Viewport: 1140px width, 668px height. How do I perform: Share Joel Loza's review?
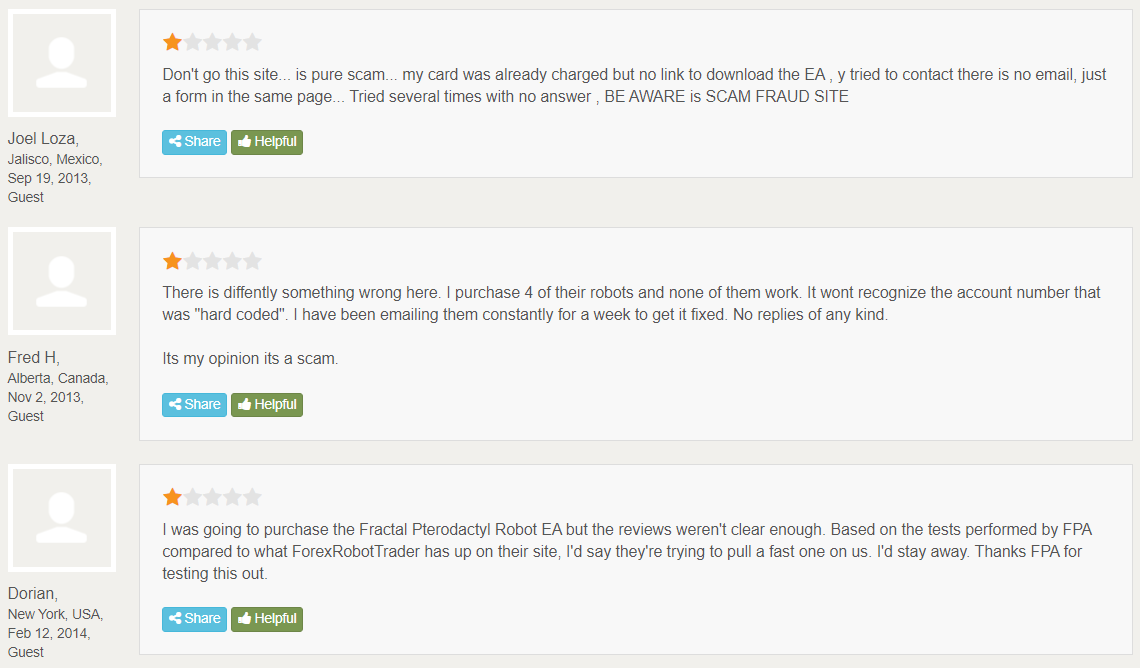[x=194, y=142]
